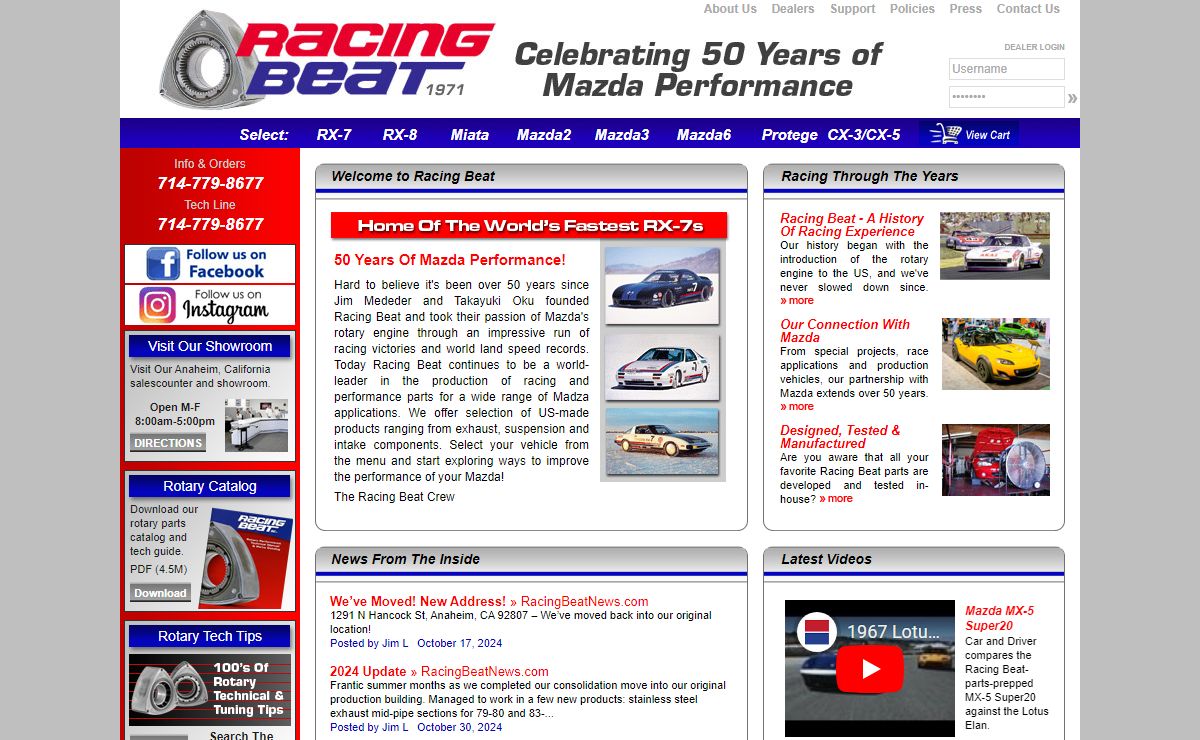Open the Mazda MX-5 Super20 video link
Screen dimensions: 1200x740
pyautogui.click(x=1000, y=618)
